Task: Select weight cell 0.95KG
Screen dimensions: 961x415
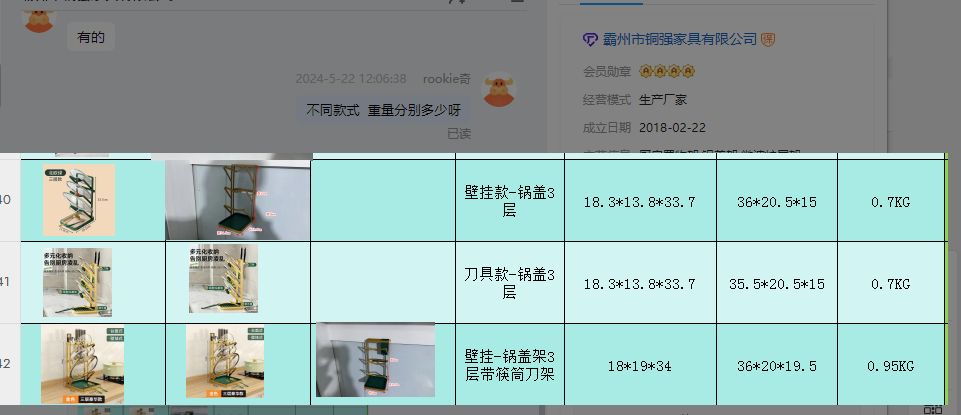Action: tap(891, 365)
